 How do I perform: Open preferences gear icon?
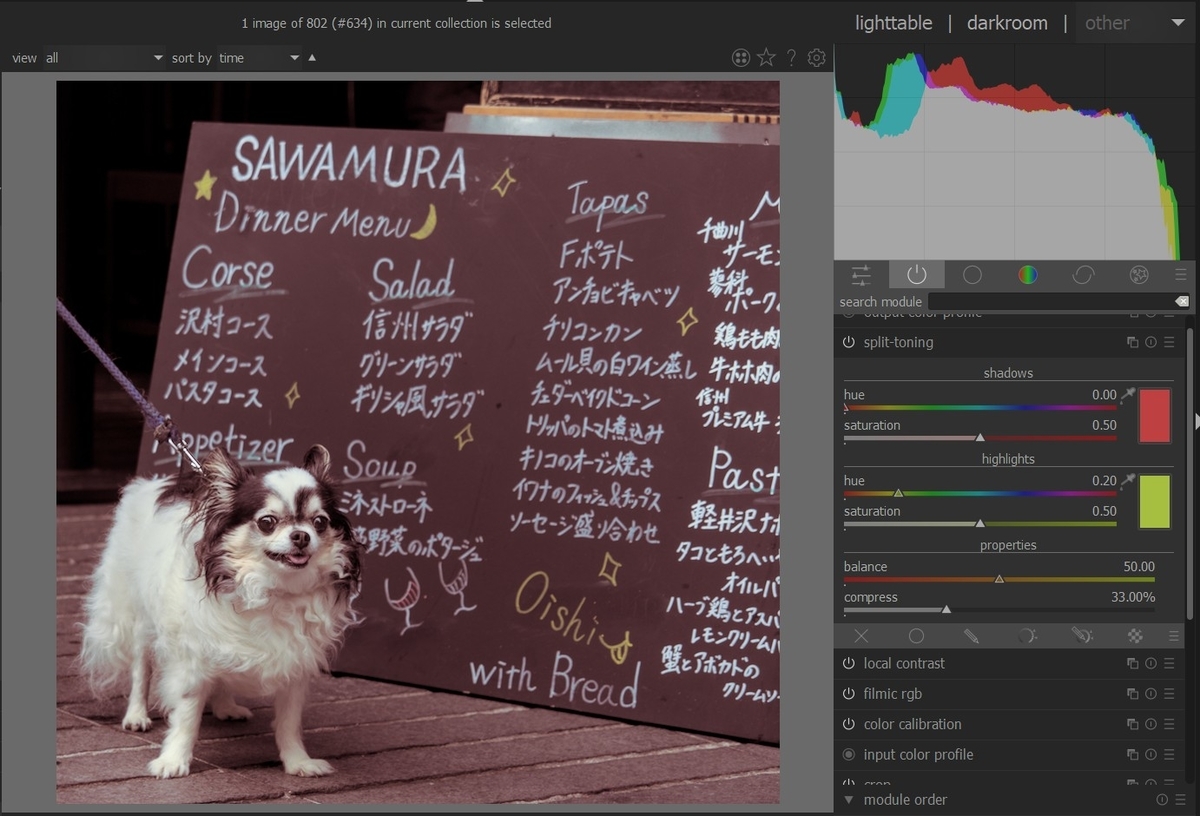point(817,58)
